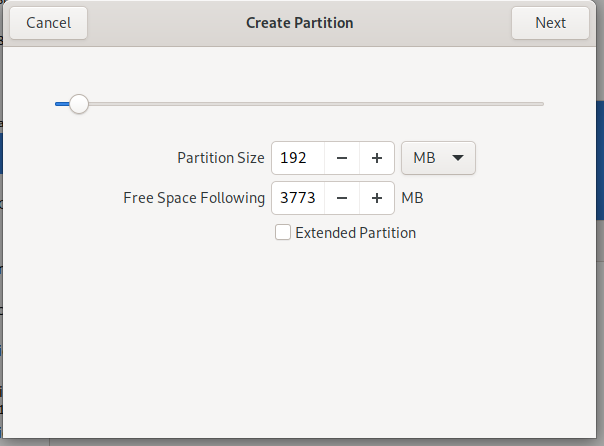Enable the Extended Partition checkbox
This screenshot has height=446, width=604.
283,233
